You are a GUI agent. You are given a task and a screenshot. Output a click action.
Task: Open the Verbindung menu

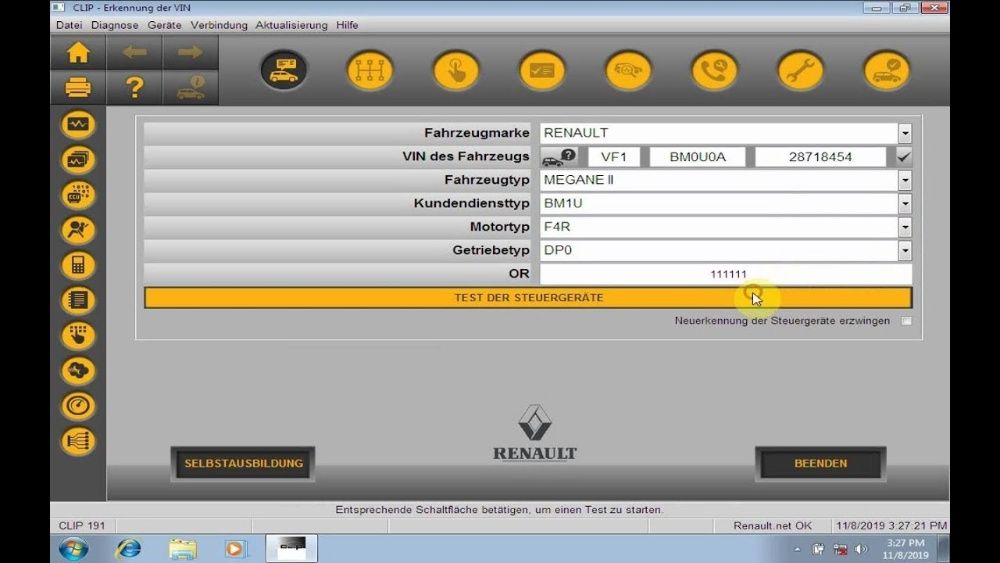pyautogui.click(x=219, y=25)
